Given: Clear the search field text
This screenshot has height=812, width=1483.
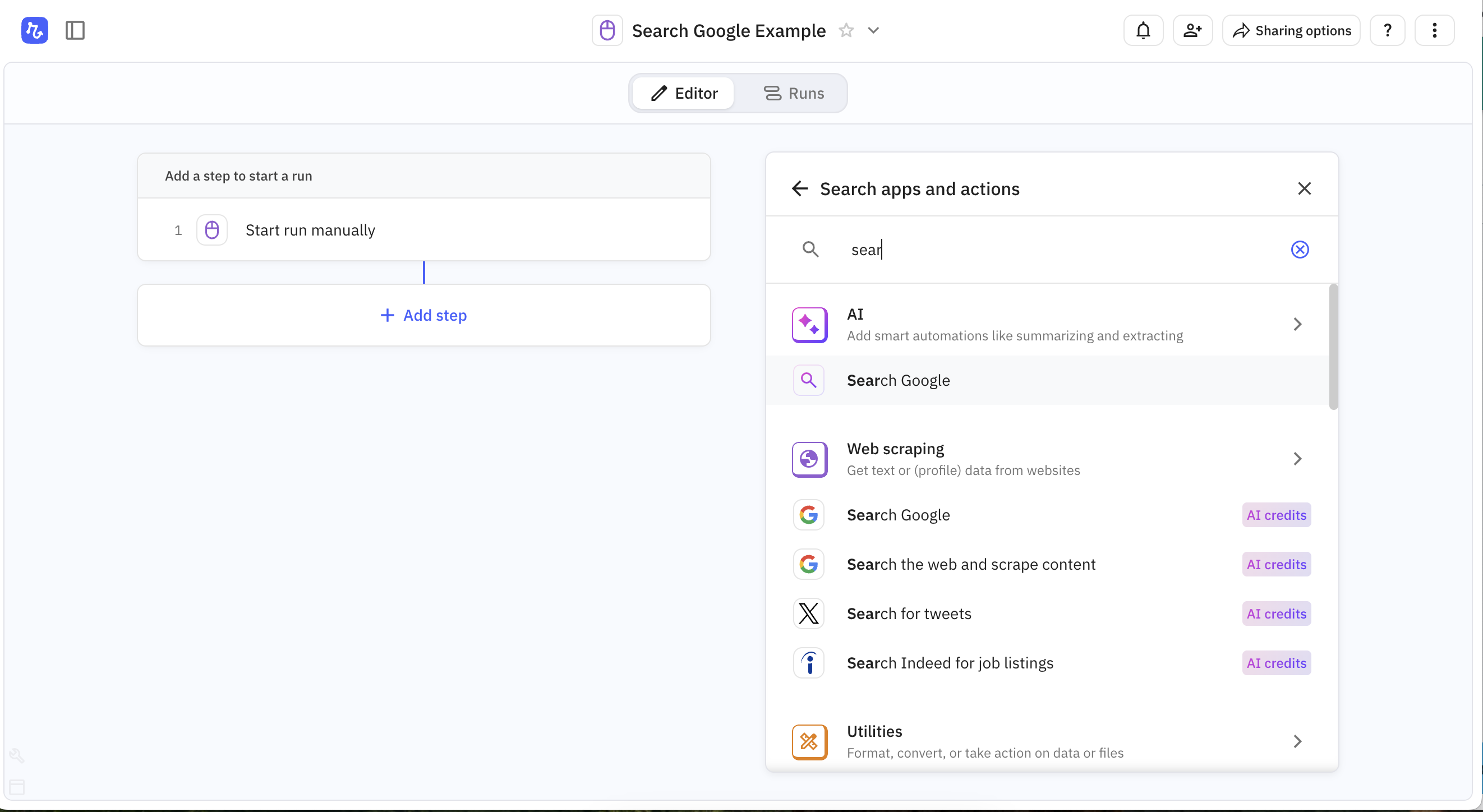Looking at the screenshot, I should pos(1300,249).
